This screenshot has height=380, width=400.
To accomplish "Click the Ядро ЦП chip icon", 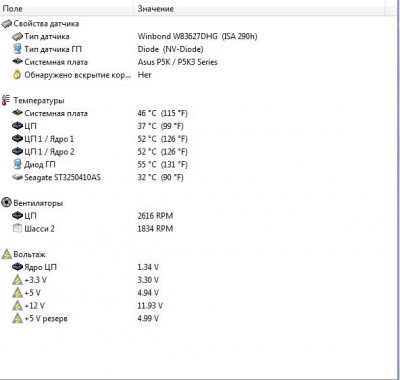I will (x=17, y=267).
